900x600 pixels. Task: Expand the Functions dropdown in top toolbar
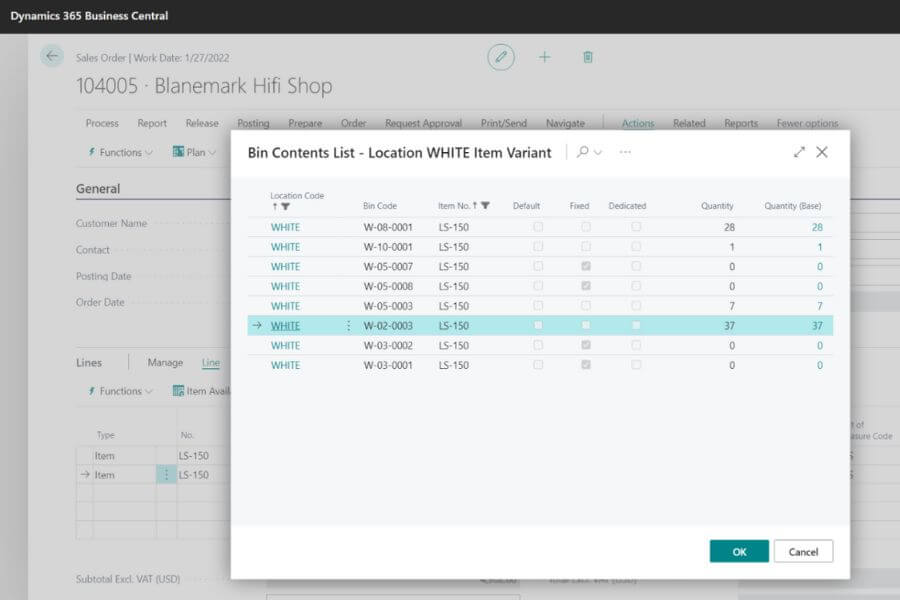149,152
